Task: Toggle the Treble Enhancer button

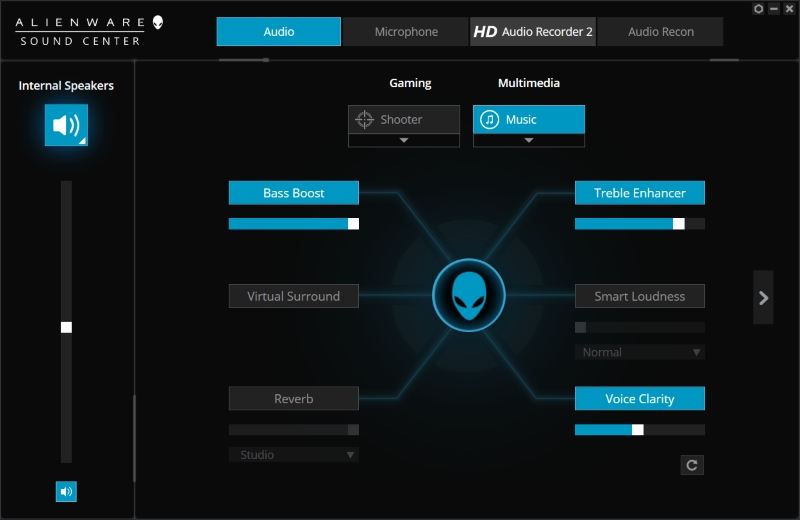Action: [x=639, y=193]
